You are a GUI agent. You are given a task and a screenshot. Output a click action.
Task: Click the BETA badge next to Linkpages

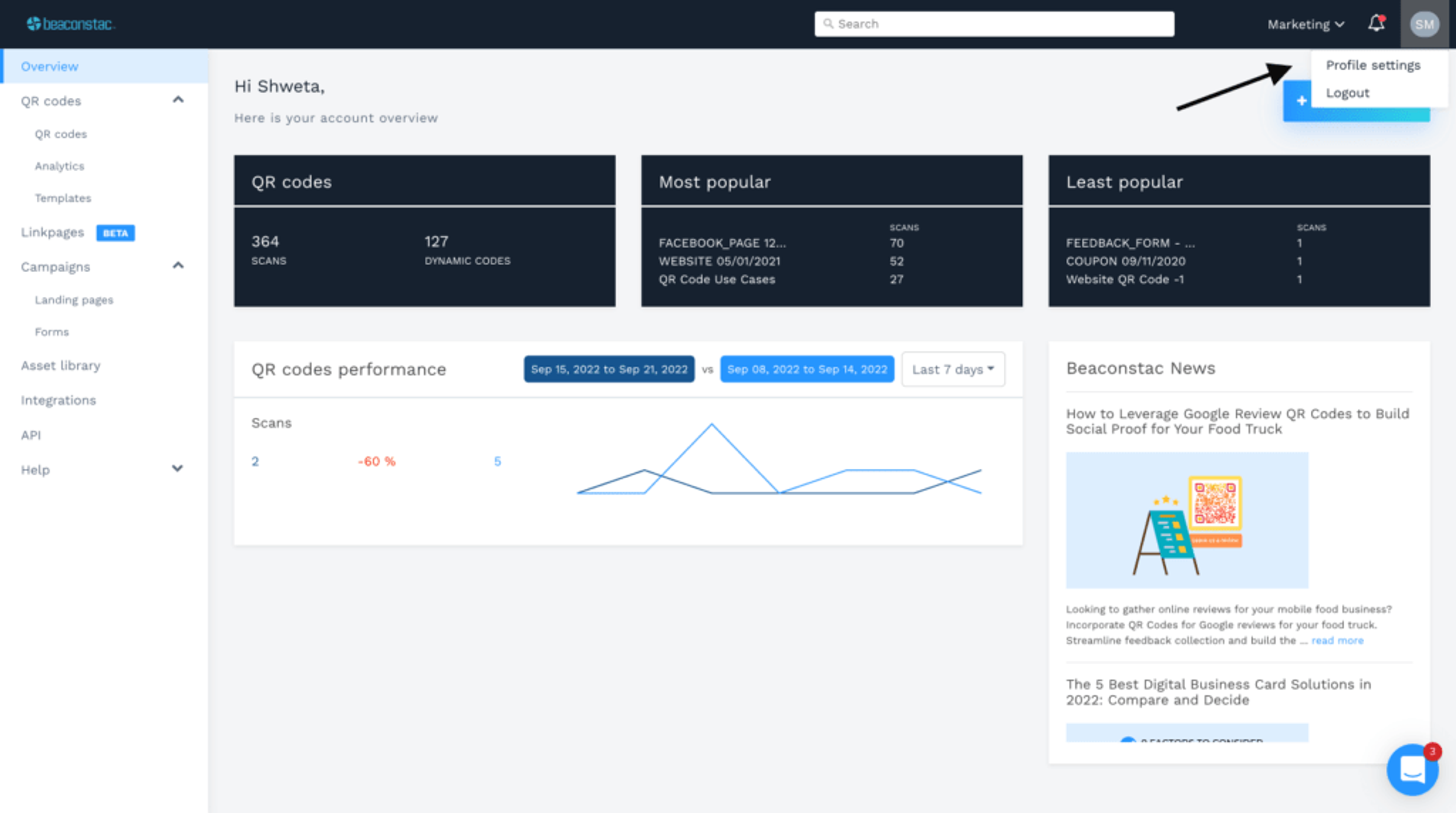[115, 233]
